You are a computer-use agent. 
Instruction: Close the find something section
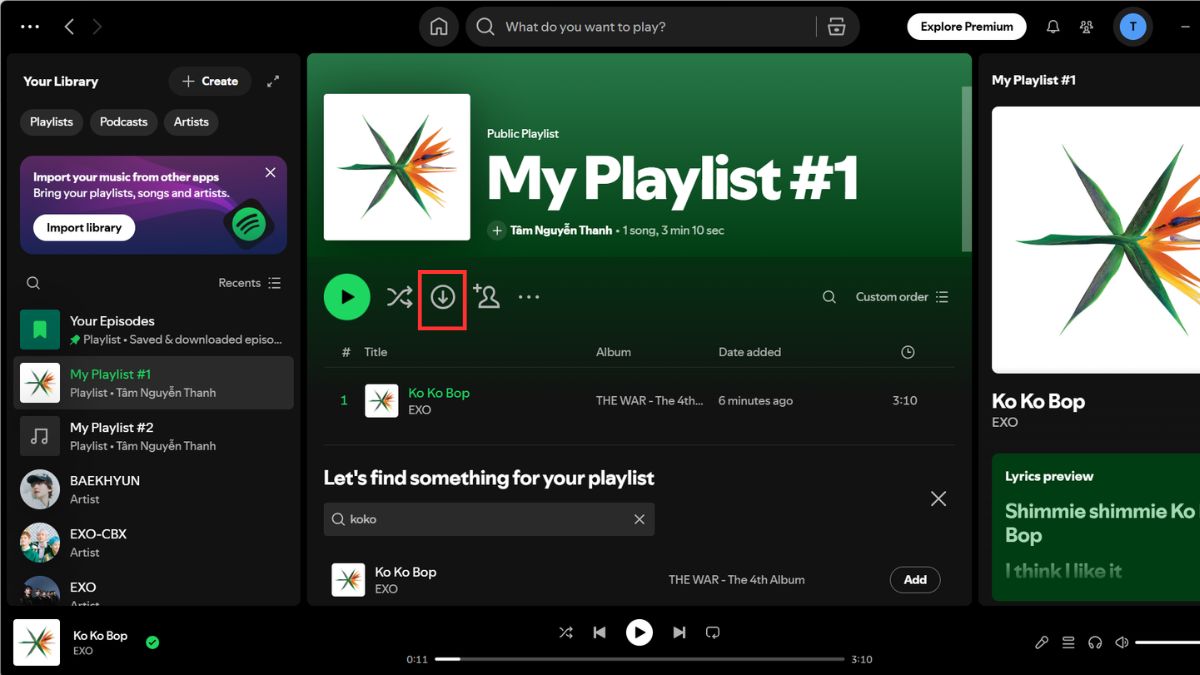click(x=938, y=498)
